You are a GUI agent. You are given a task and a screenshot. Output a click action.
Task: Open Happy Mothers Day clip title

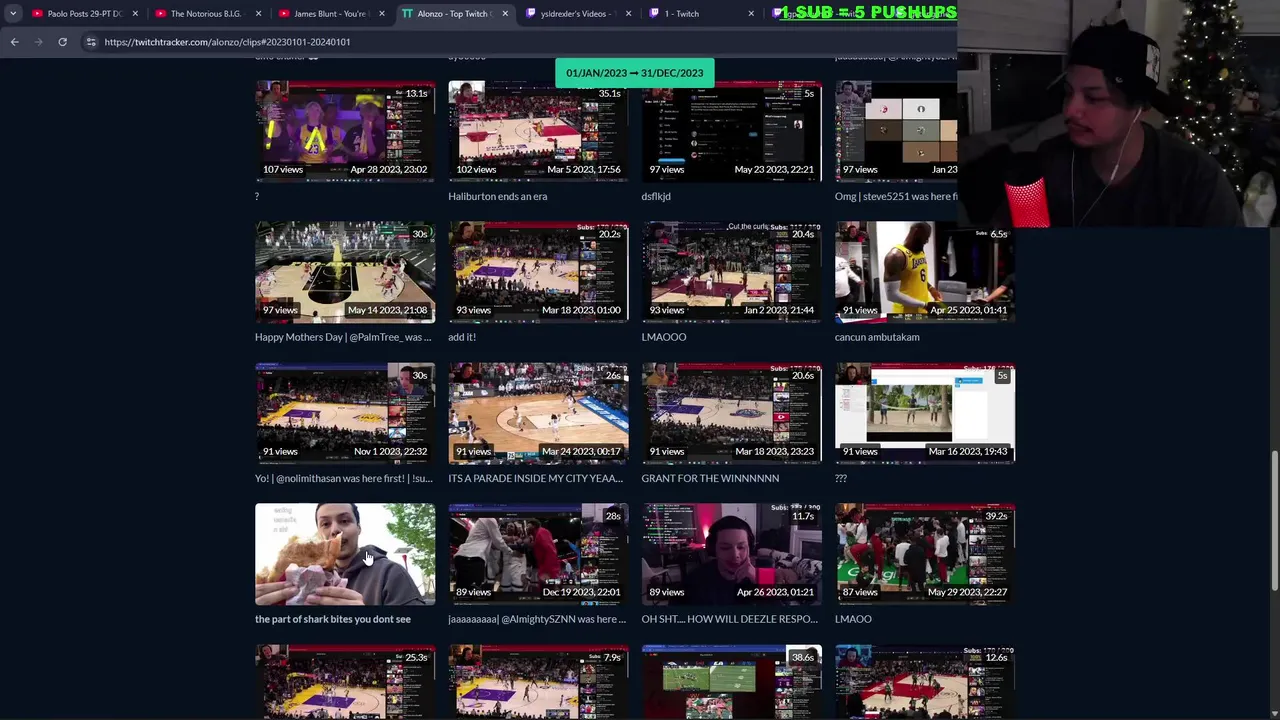(x=343, y=338)
